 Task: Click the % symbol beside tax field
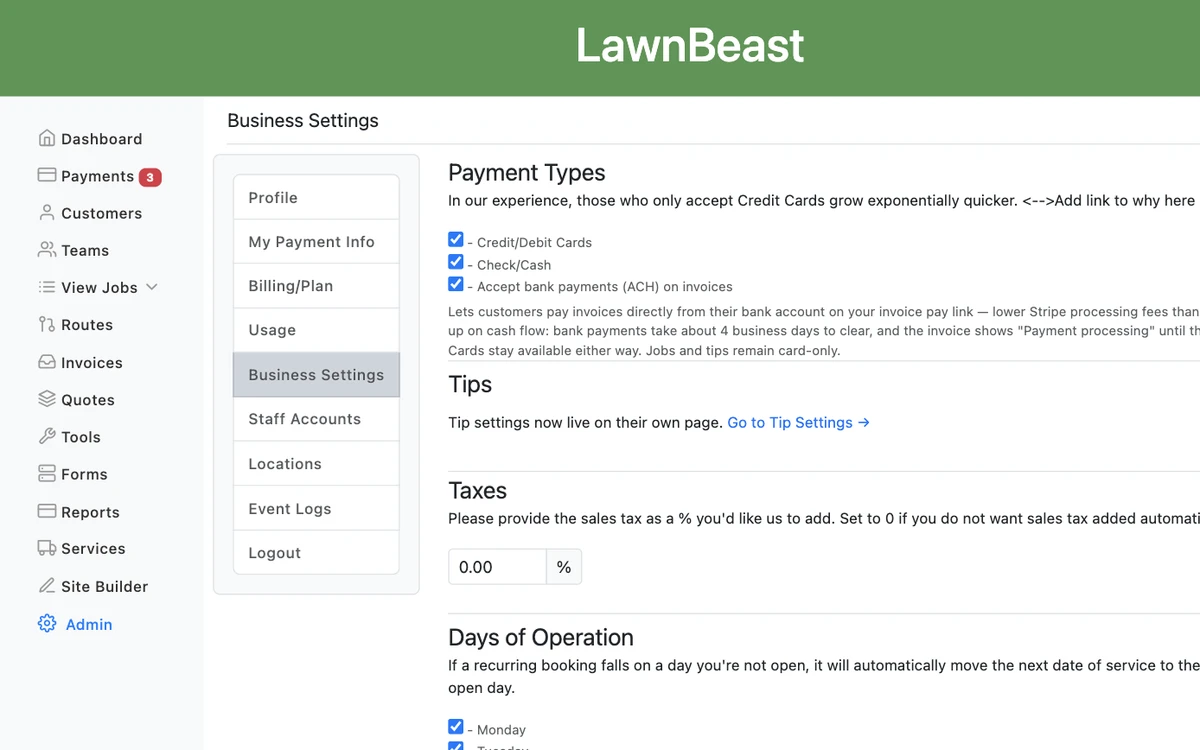tap(564, 567)
